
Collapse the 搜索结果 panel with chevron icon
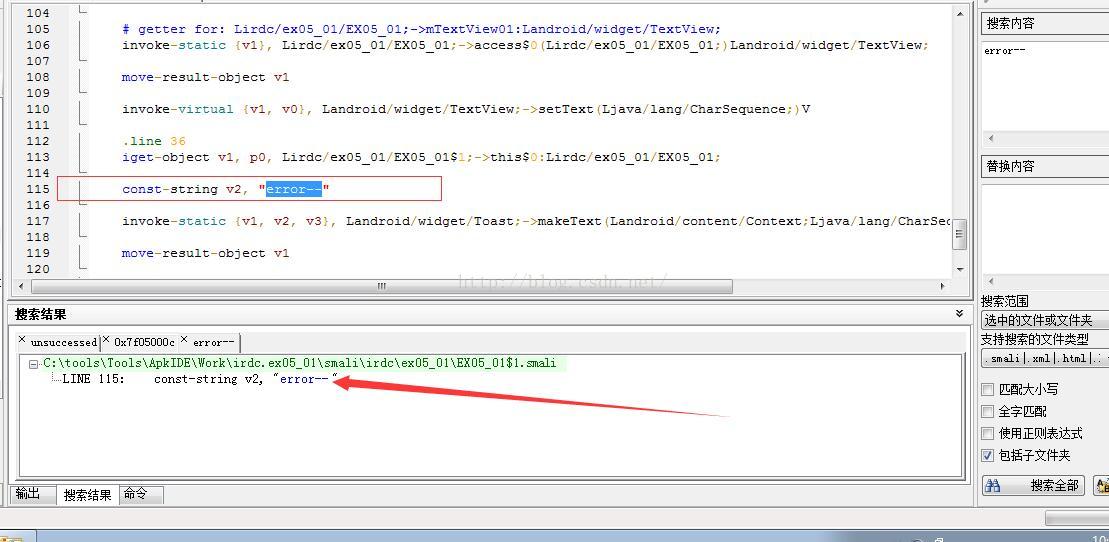[959, 313]
